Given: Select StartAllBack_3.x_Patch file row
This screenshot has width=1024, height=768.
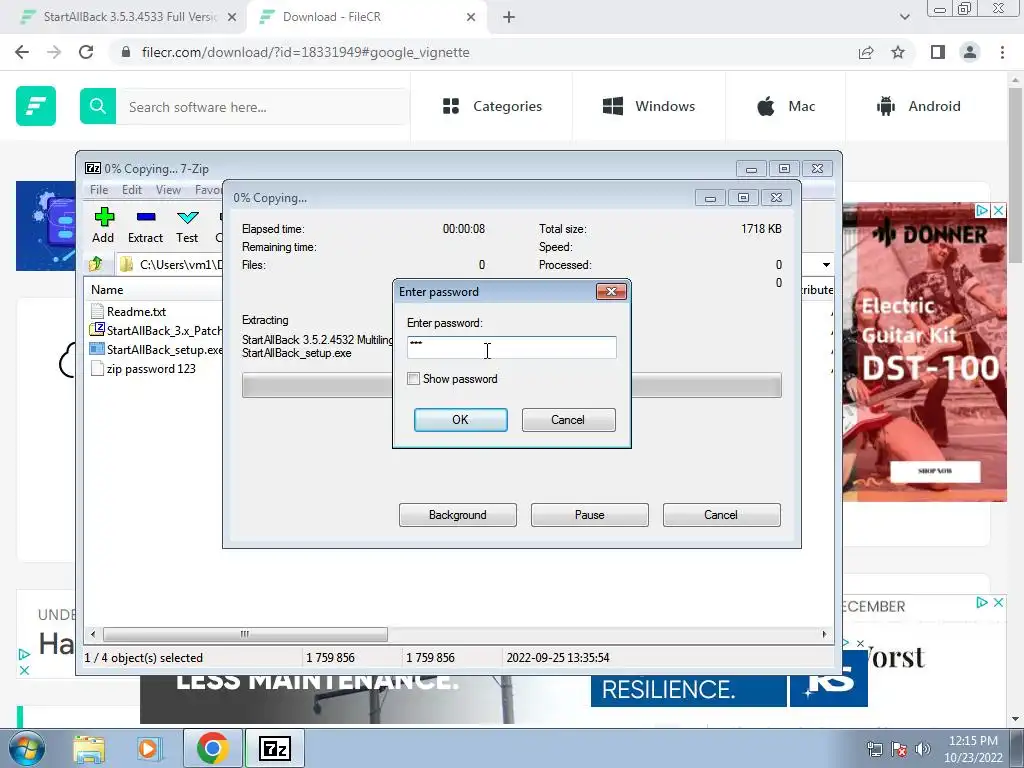Looking at the screenshot, I should tap(157, 330).
